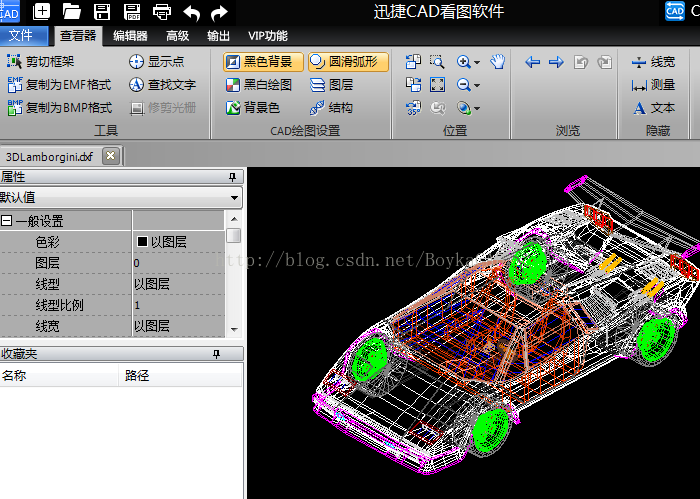Image resolution: width=700 pixels, height=499 pixels.
Task: Rotate view clockwise icon in 位置 group
Action: [413, 85]
